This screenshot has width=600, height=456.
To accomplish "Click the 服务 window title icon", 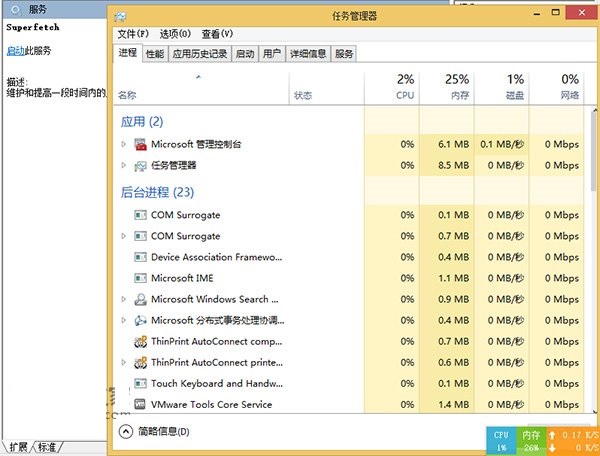I will tap(16, 9).
